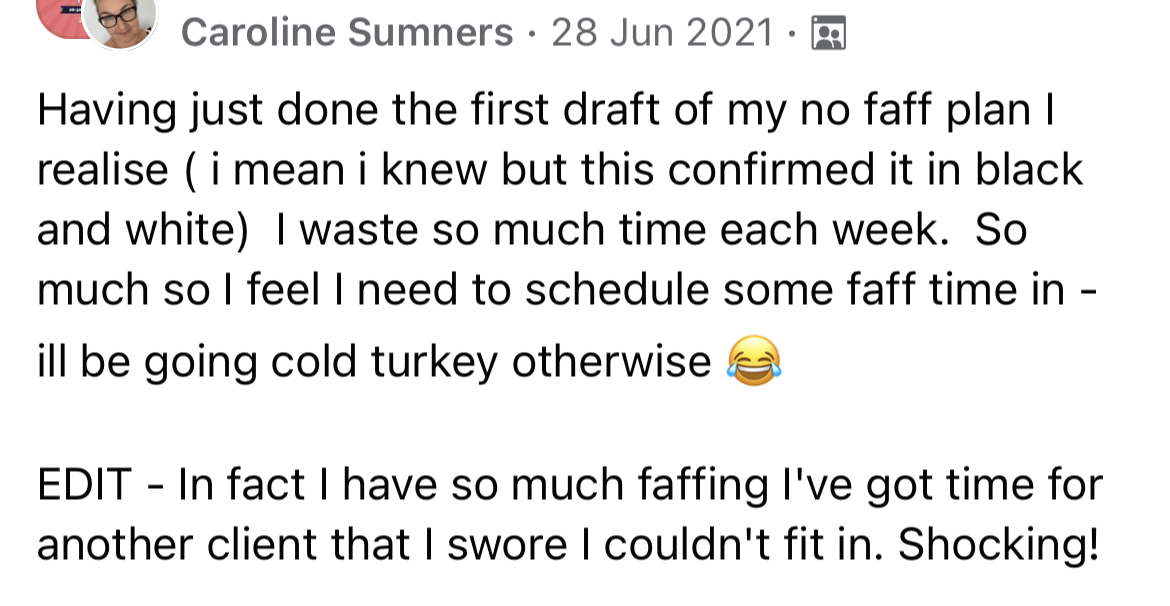Screen dimensions: 1170x606
Task: Click the phrase "each week" in post
Action: [x=850, y=230]
